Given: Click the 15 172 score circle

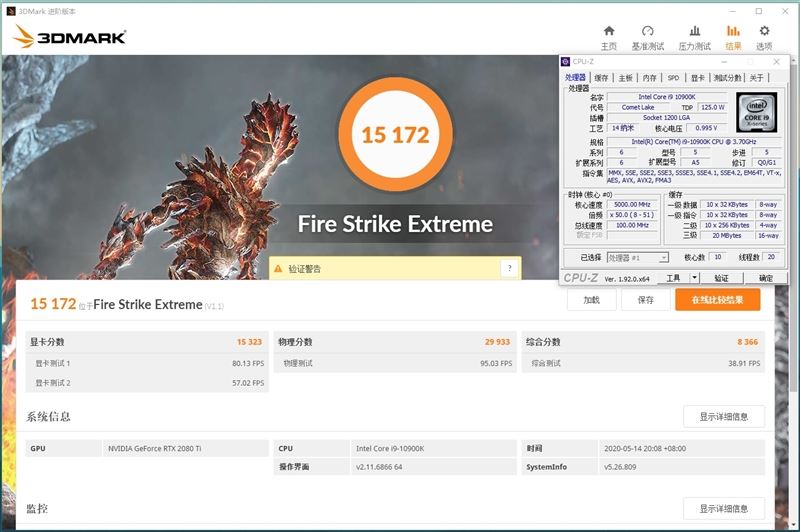Looking at the screenshot, I should (395, 135).
